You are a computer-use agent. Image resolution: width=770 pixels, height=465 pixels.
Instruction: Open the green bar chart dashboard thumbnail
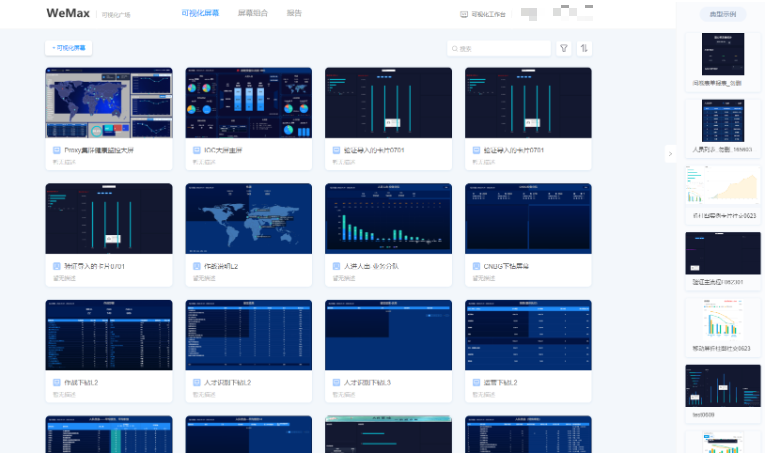(x=388, y=219)
